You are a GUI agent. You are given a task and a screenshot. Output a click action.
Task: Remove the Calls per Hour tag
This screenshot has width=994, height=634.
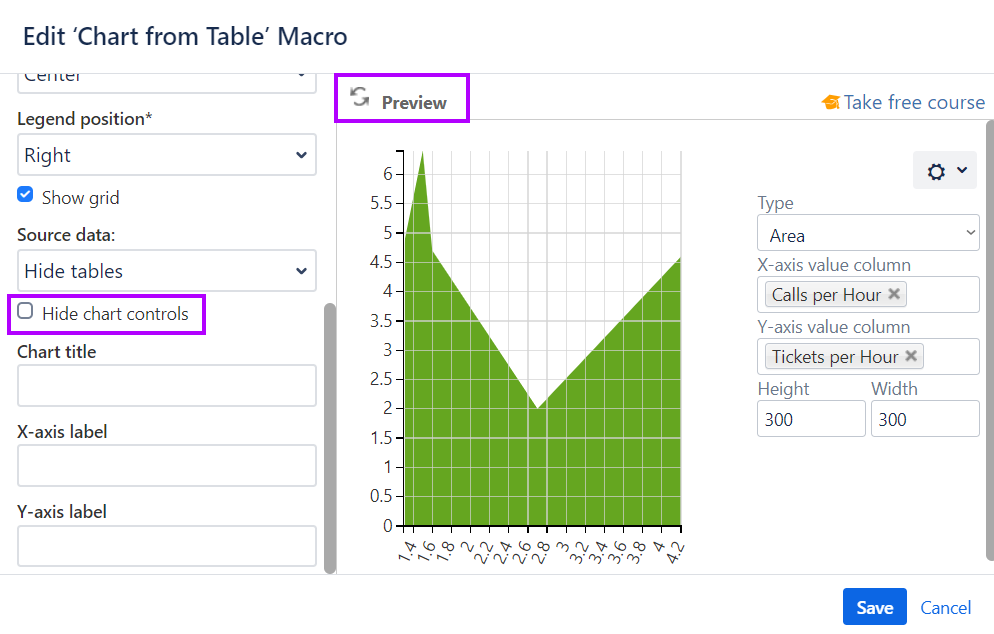tap(894, 294)
